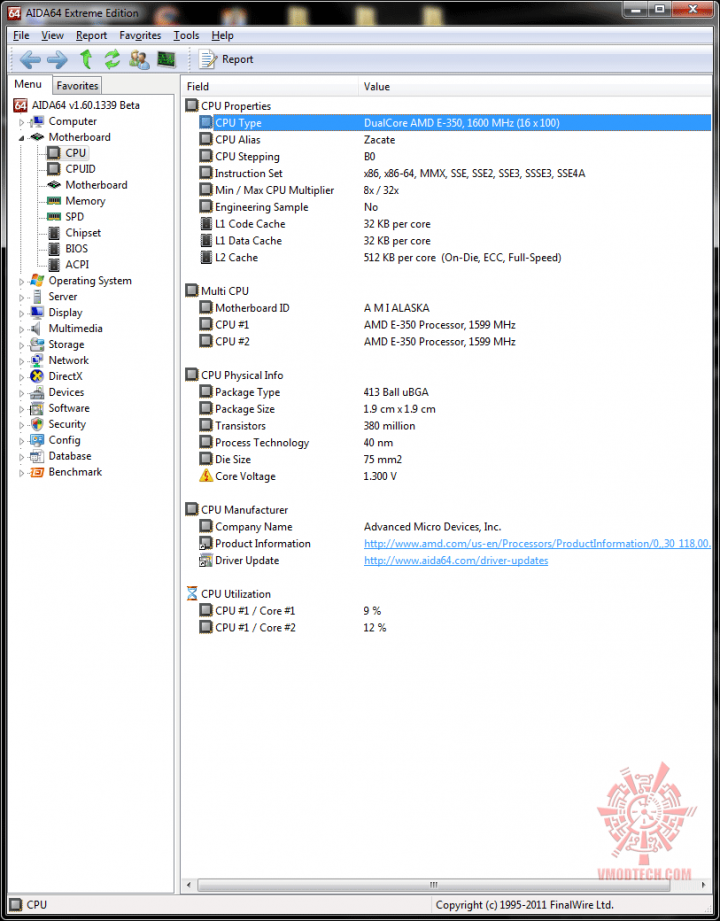Click the Refresh toolbar icon

(x=112, y=59)
